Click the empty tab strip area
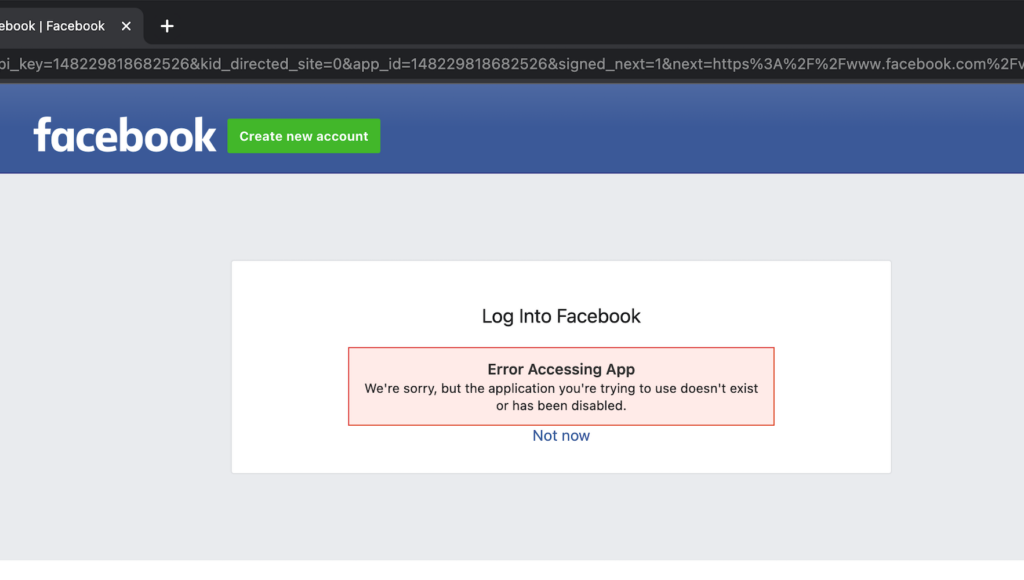This screenshot has width=1024, height=580. pyautogui.click(x=600, y=24)
